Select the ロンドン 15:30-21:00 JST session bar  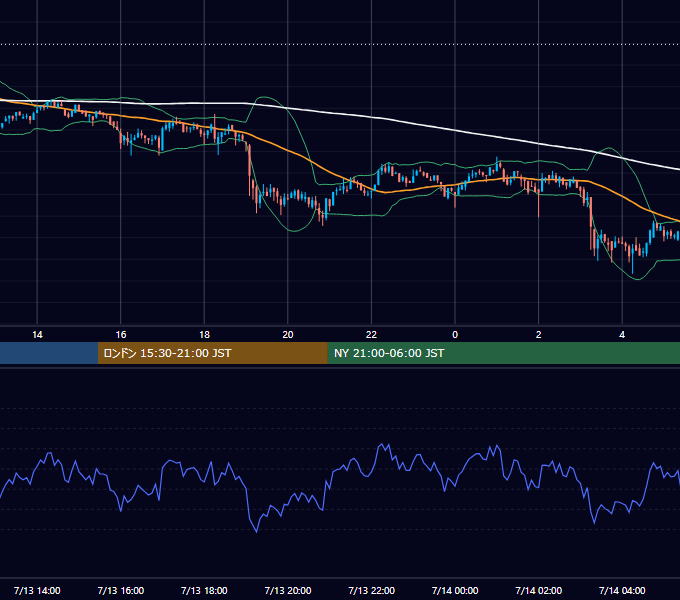[212, 353]
